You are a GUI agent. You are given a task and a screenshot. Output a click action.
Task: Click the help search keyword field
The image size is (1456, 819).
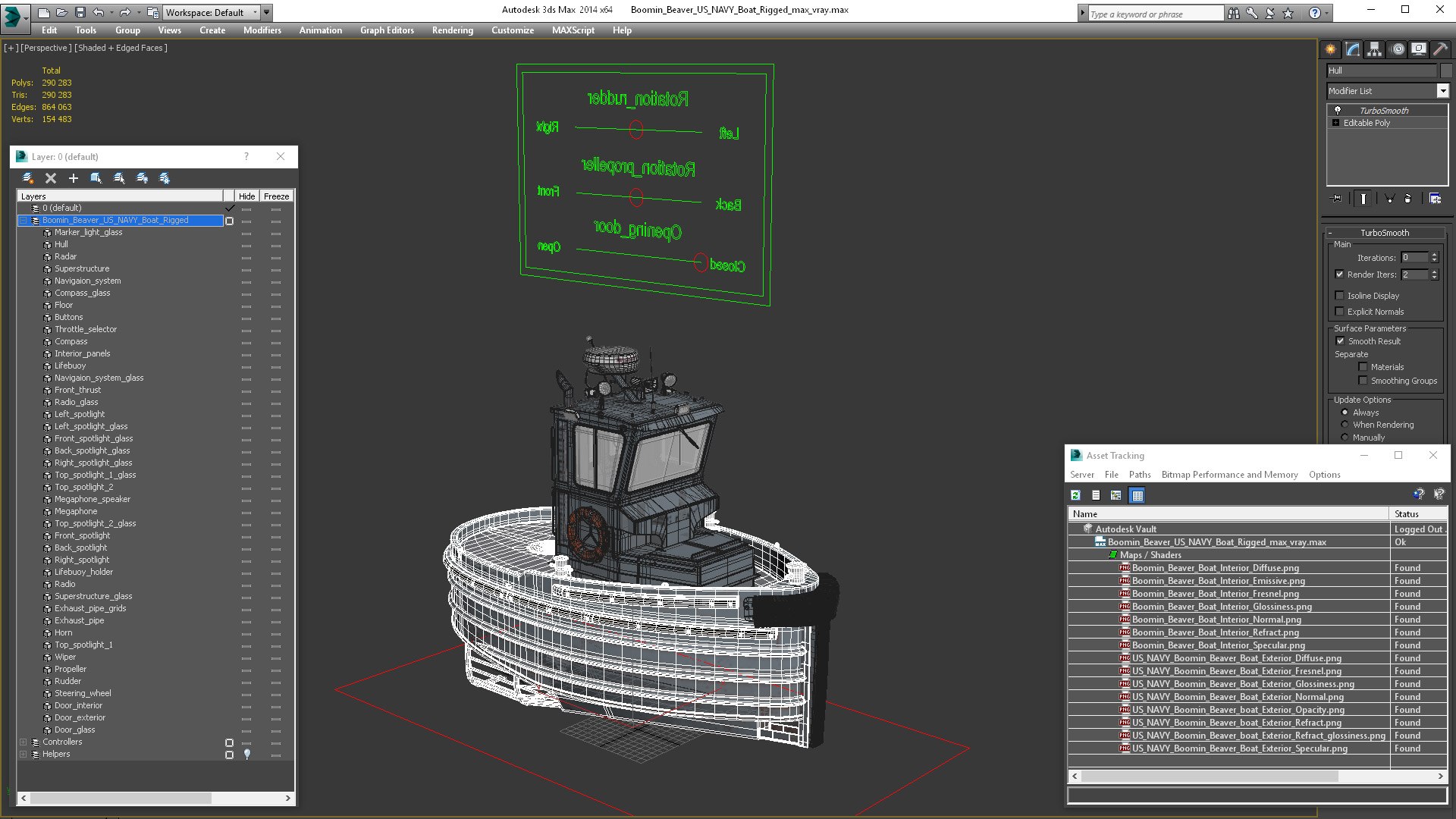point(1155,14)
